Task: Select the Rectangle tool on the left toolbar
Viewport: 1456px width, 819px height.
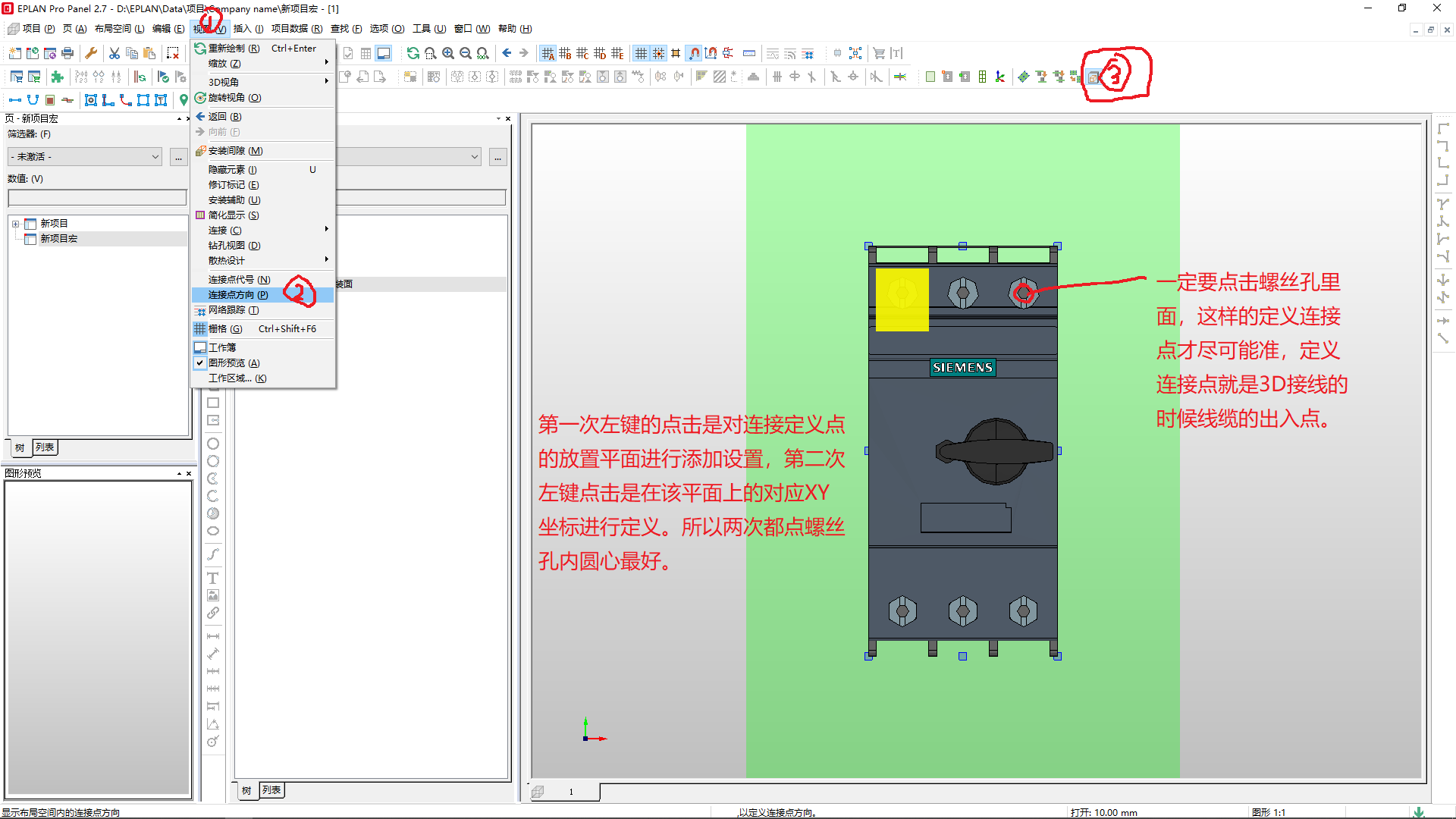Action: [213, 403]
